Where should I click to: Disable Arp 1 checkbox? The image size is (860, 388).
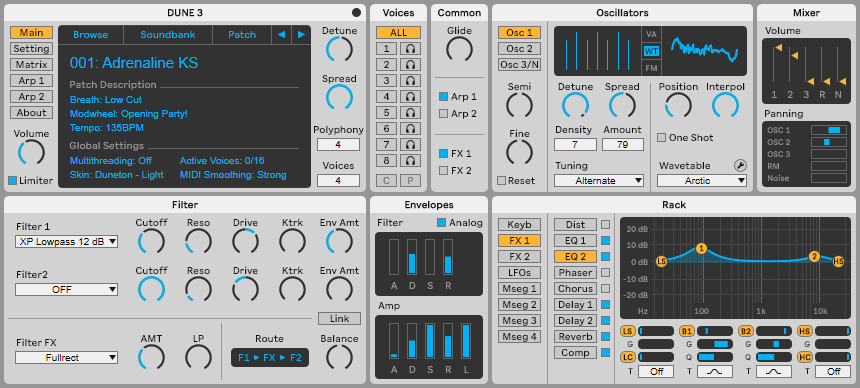pyautogui.click(x=443, y=97)
